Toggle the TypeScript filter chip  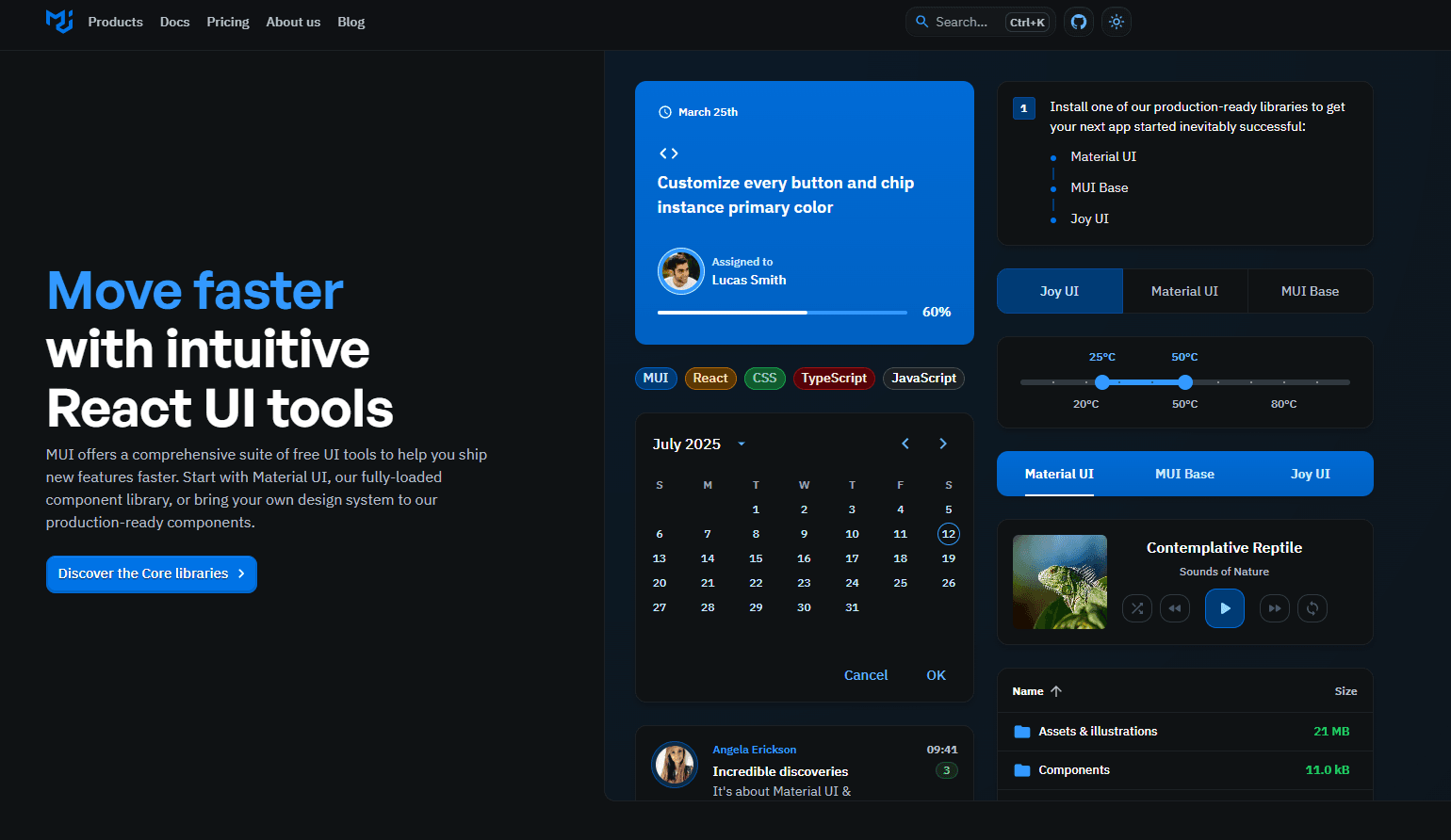pos(834,378)
